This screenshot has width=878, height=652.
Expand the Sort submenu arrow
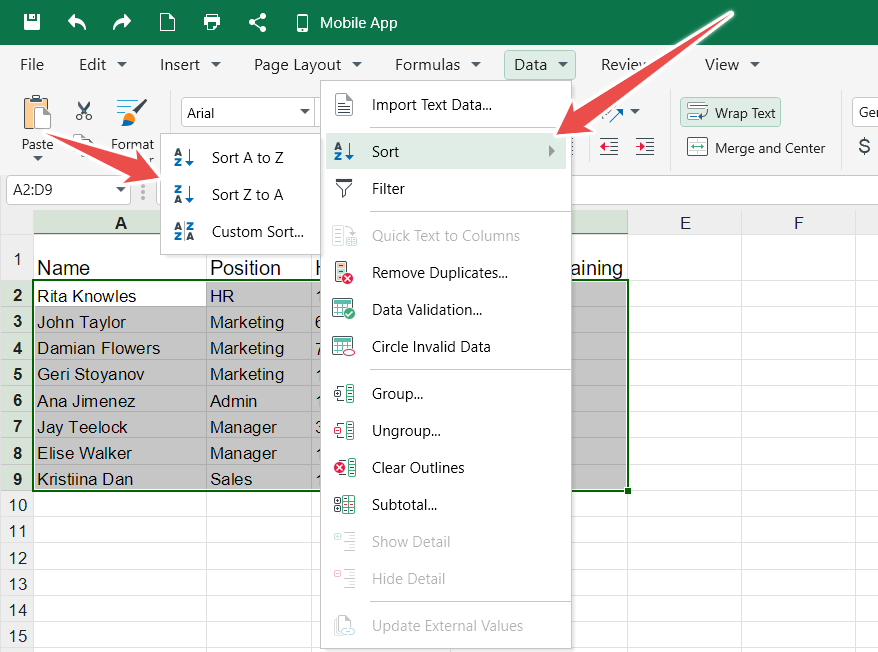[551, 152]
